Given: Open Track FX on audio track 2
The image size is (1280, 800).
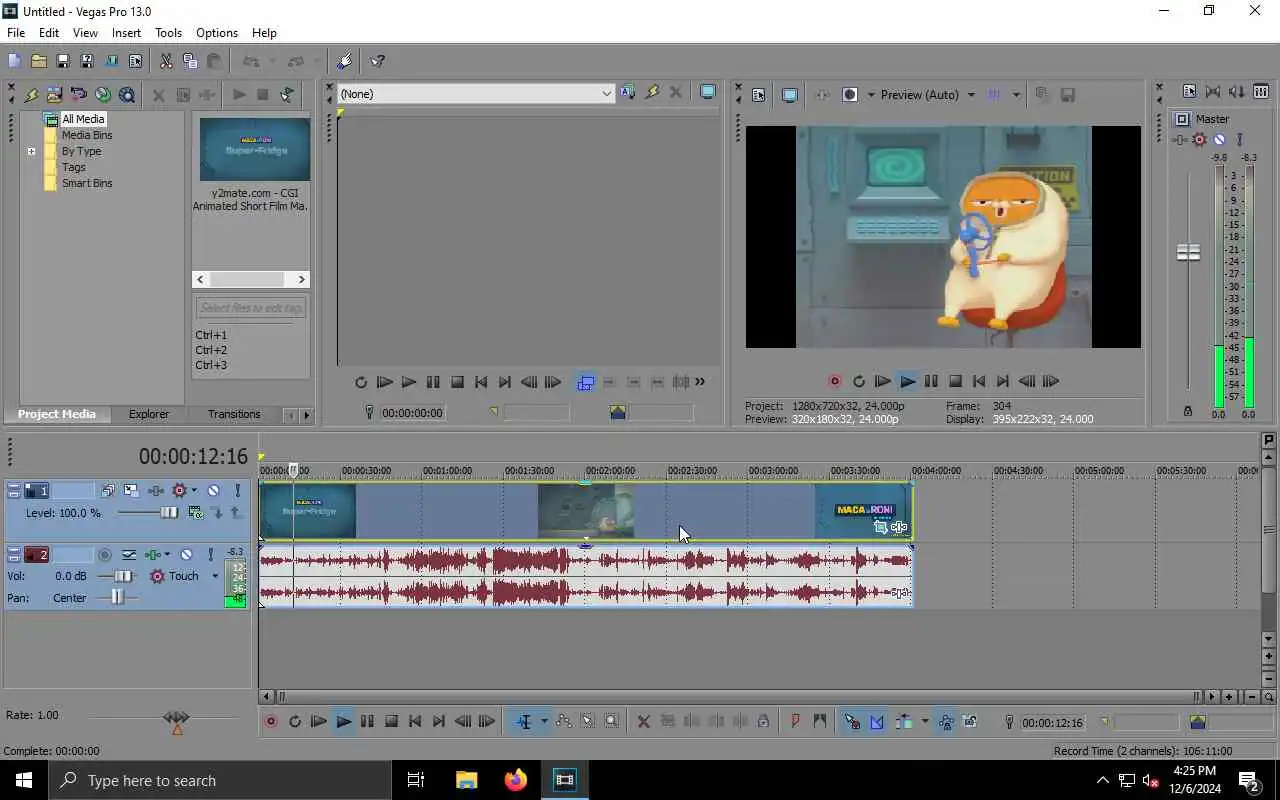Looking at the screenshot, I should [152, 554].
